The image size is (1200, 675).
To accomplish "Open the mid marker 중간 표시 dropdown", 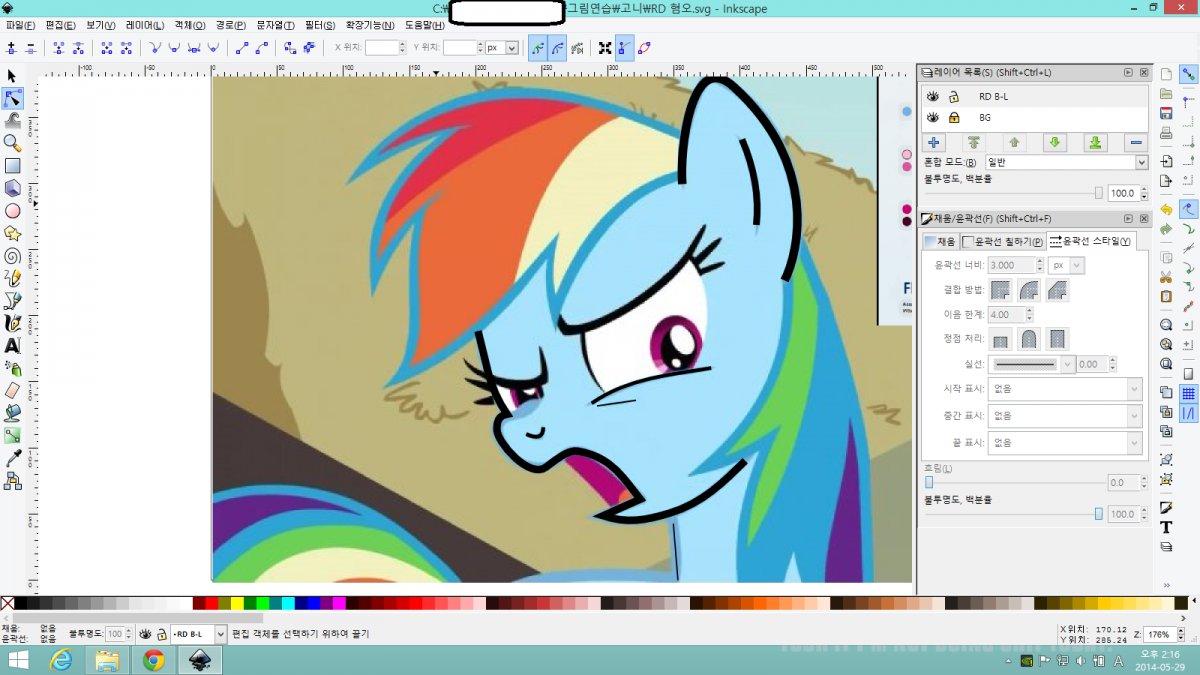I will [x=1065, y=415].
